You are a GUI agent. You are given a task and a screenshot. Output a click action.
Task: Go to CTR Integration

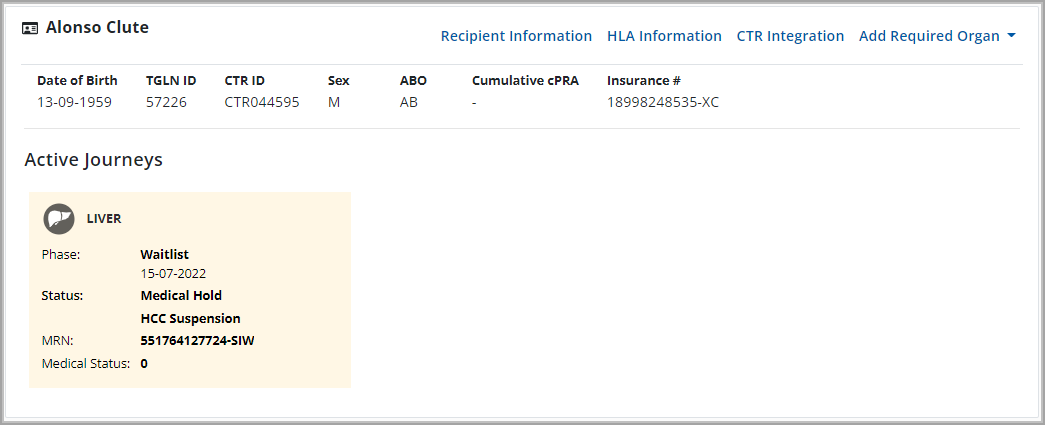790,36
